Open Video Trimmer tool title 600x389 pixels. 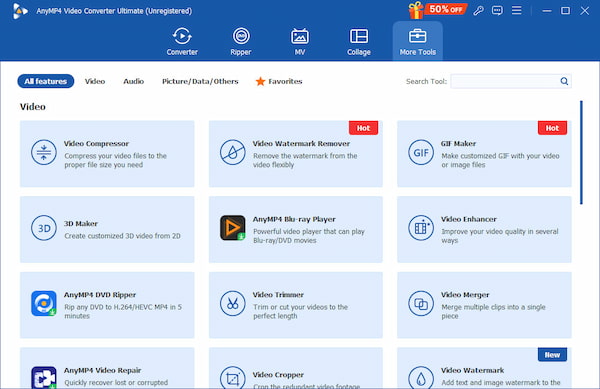(x=278, y=295)
